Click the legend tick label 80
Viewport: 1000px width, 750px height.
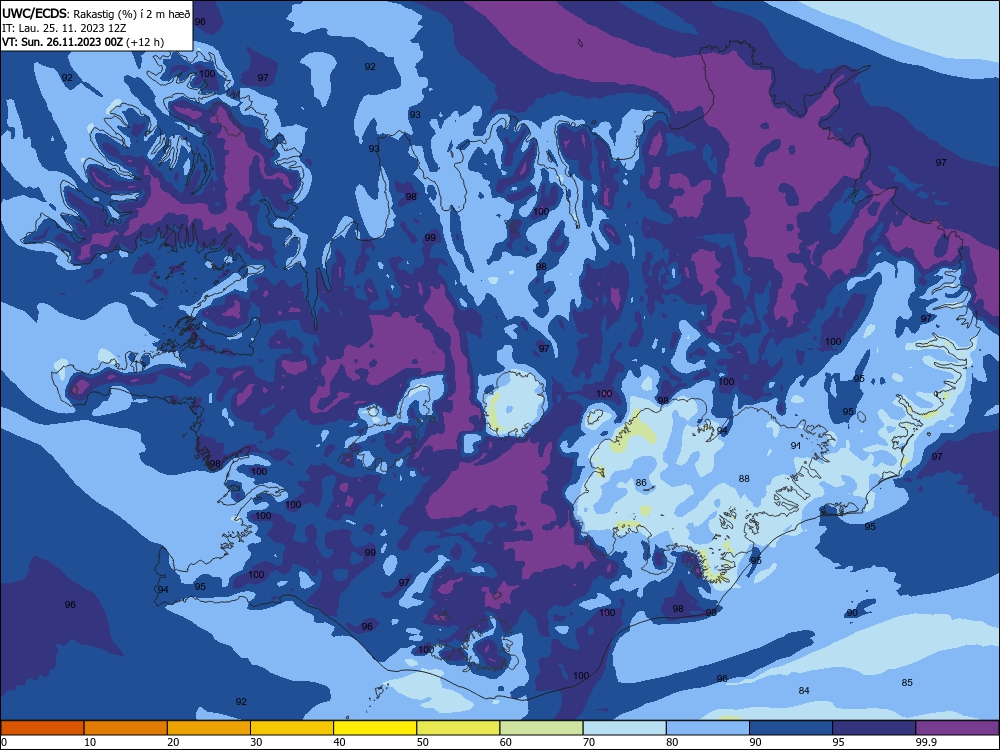(672, 742)
